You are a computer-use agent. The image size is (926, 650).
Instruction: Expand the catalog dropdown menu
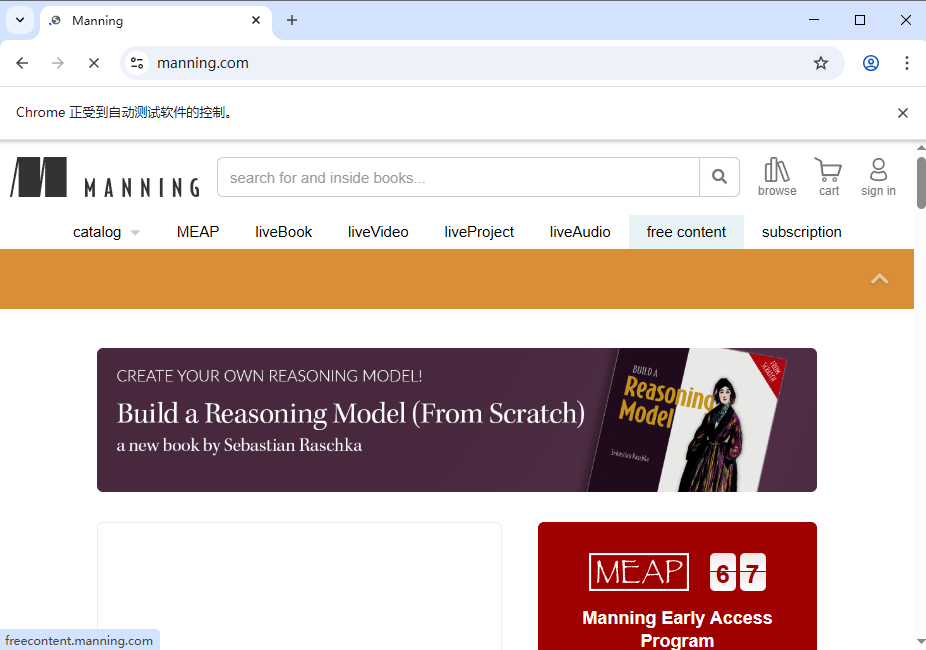coord(106,232)
